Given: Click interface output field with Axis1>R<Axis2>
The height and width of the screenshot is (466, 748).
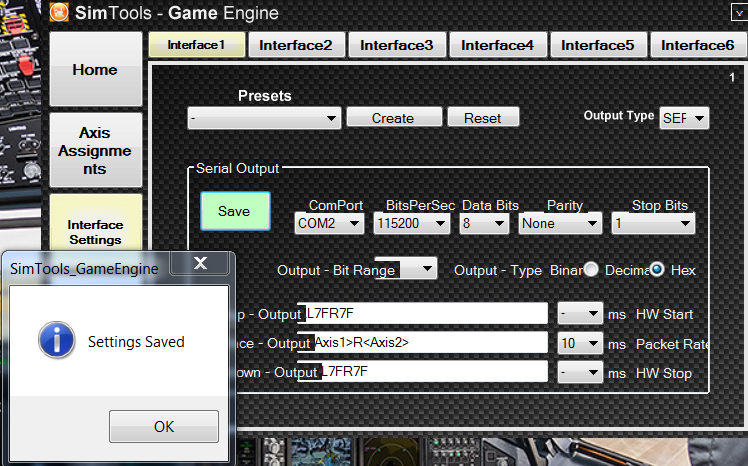Looking at the screenshot, I should pos(422,342).
